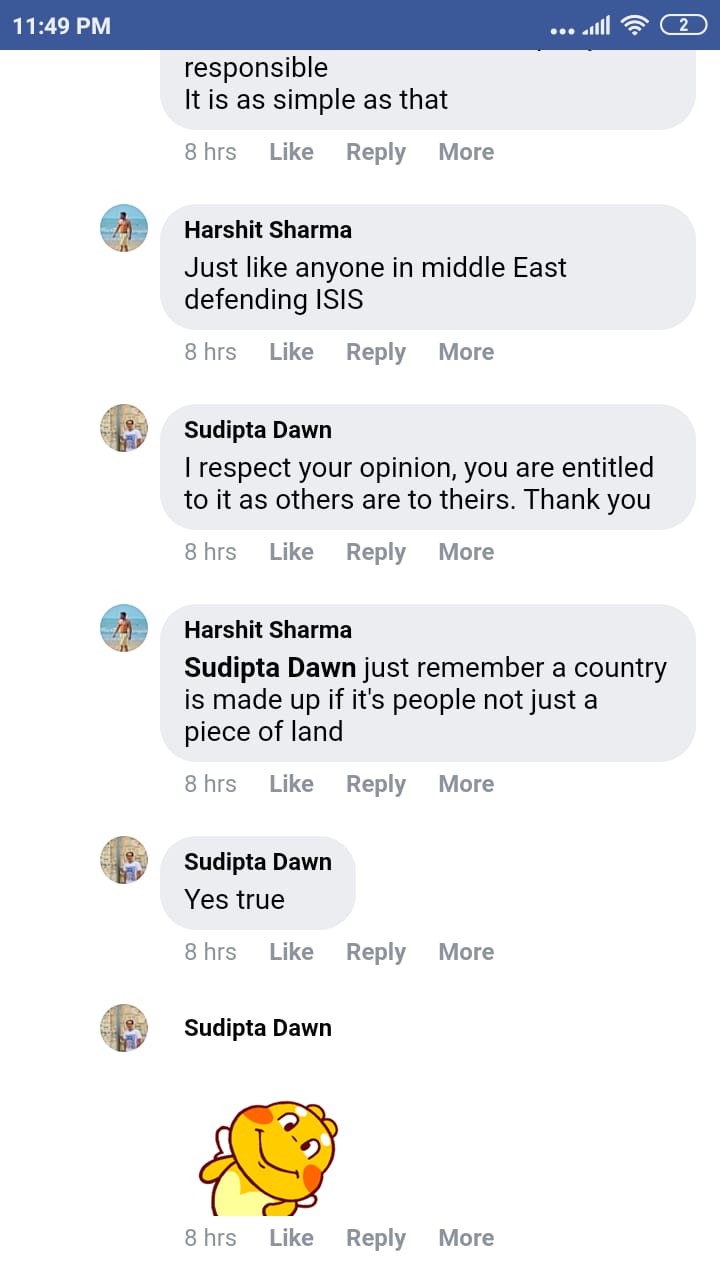Viewport: 720px width, 1280px height.
Task: Like the 'It is as simple as that' comment
Action: pos(291,152)
